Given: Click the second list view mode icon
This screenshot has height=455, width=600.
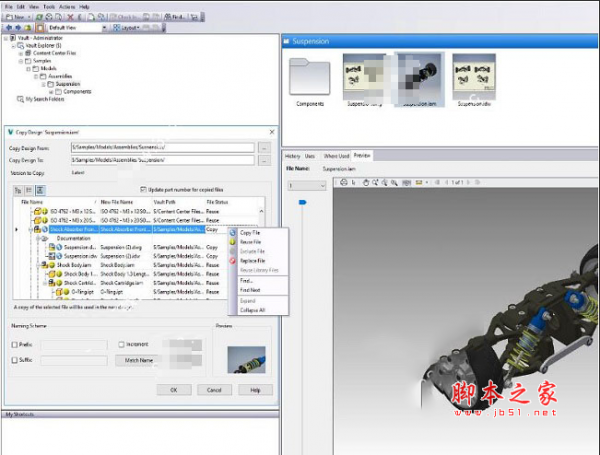Looking at the screenshot, I should (x=29, y=190).
